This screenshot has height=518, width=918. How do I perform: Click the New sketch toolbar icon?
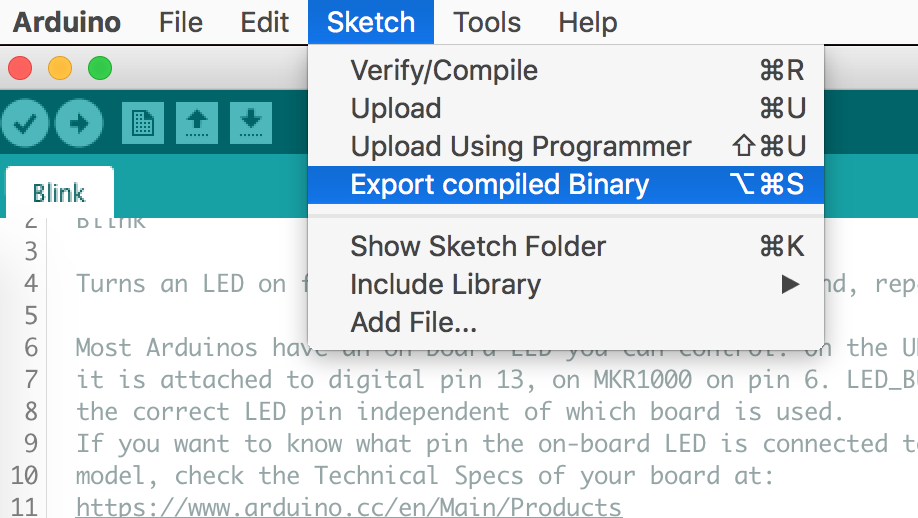pyautogui.click(x=143, y=123)
